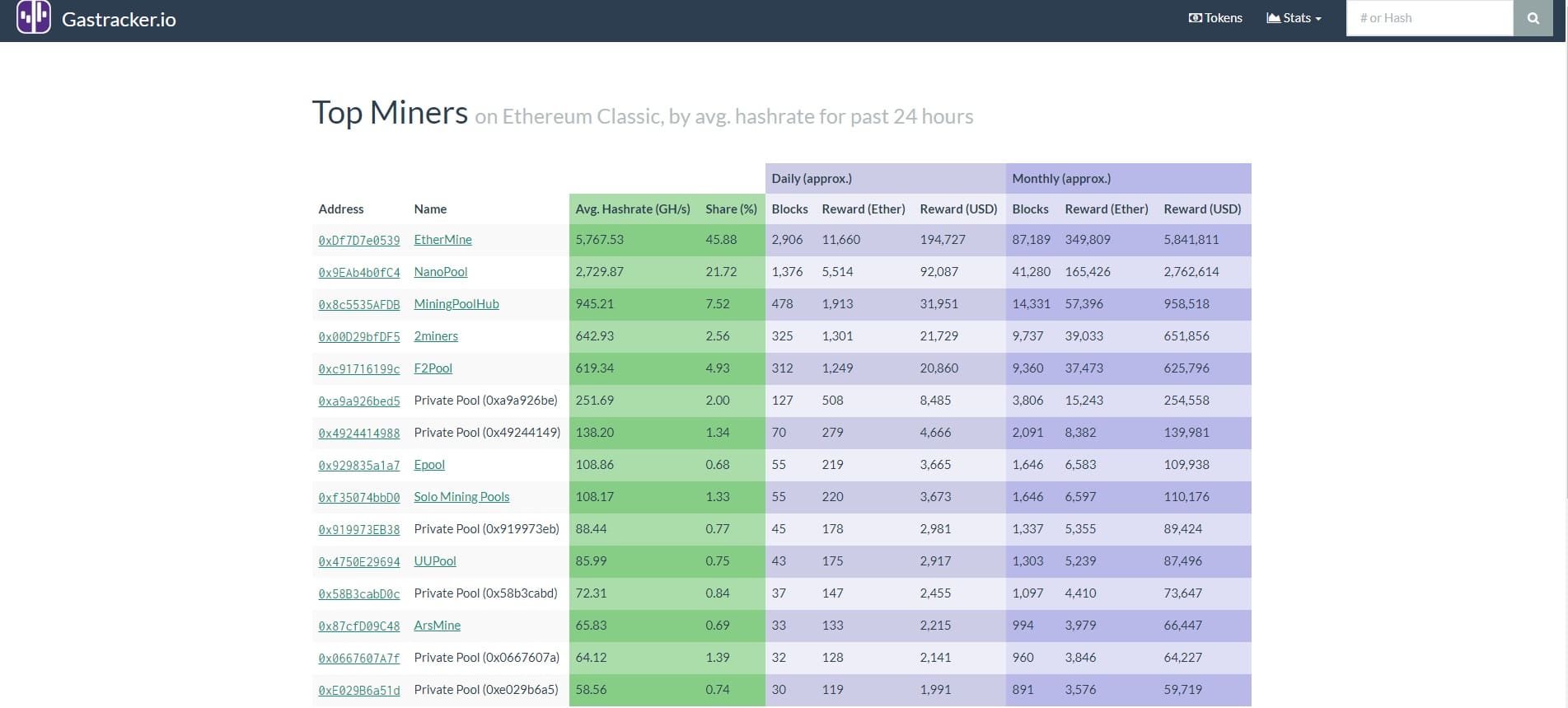Select F2Pool daily Ether reward 1,249
The image size is (1568, 708).
click(x=837, y=368)
